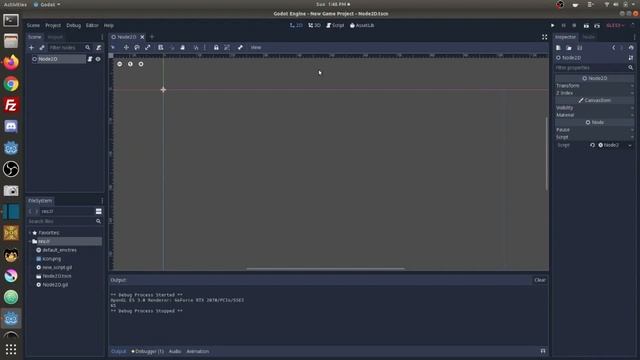Click the Filter nodes search field

[66, 48]
